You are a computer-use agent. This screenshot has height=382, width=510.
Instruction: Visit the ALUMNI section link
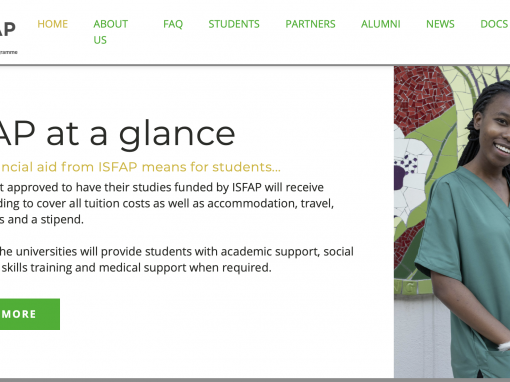click(381, 24)
